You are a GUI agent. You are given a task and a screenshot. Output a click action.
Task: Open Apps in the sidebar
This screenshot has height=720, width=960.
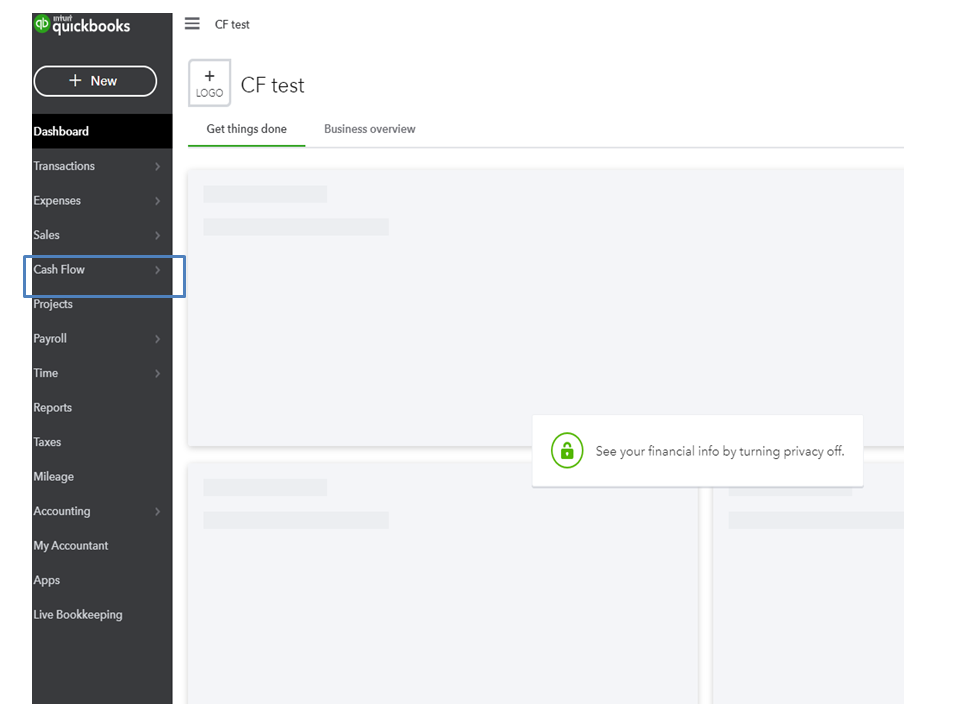coord(47,580)
